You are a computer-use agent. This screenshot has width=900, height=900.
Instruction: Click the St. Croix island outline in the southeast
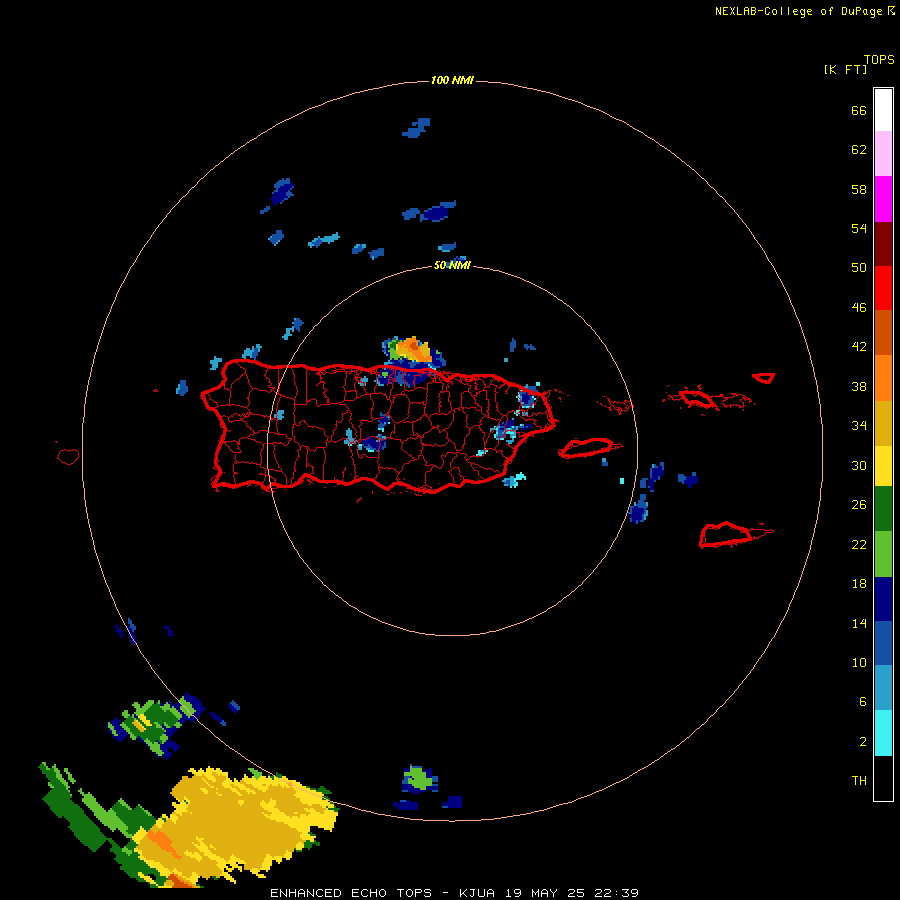tap(726, 534)
